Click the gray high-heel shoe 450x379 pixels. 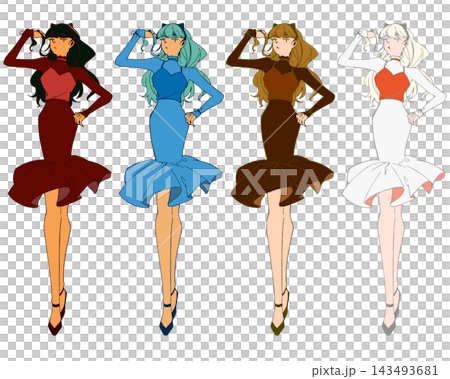pyautogui.click(x=391, y=313)
